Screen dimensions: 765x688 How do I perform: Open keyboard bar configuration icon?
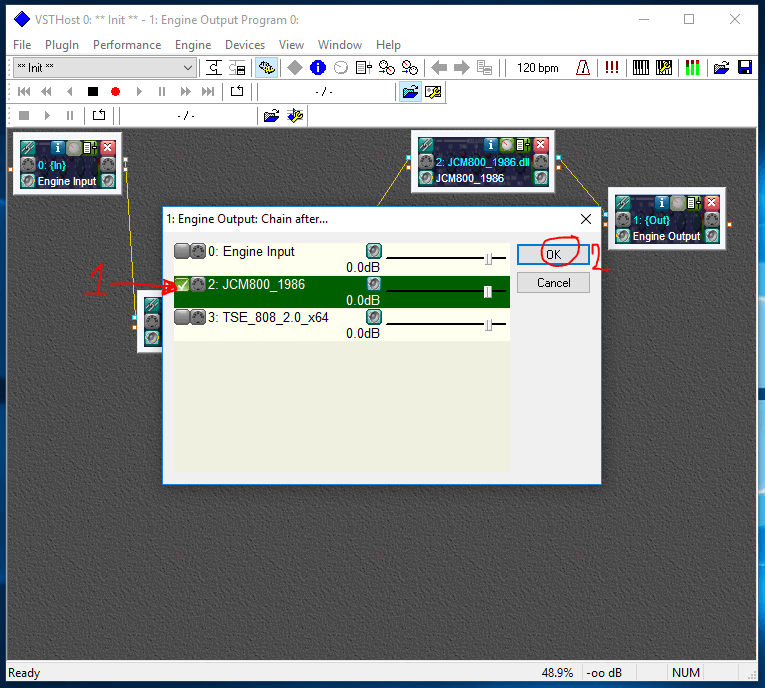tap(664, 68)
